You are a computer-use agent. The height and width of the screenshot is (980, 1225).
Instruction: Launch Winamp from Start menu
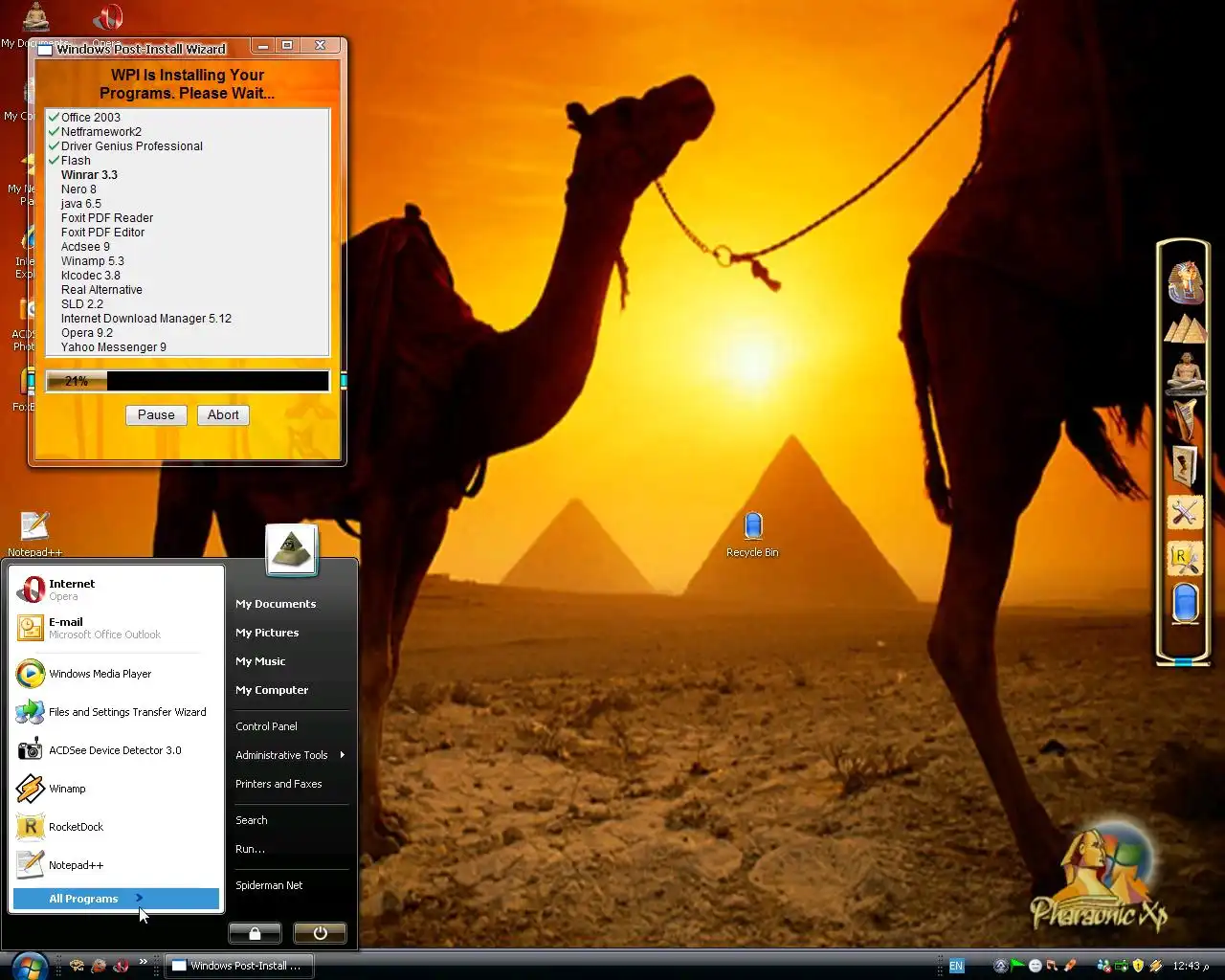pos(117,789)
